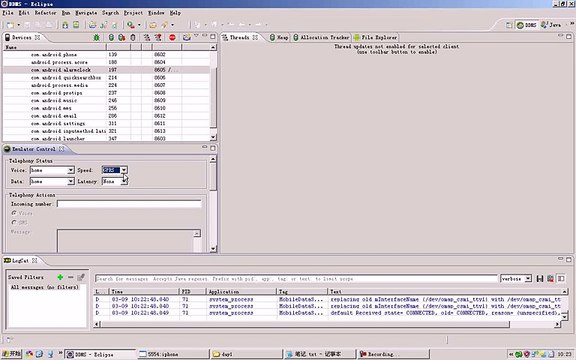Toggle the saved filters view display icon
576x360 pixels.
pyautogui.click(x=561, y=279)
